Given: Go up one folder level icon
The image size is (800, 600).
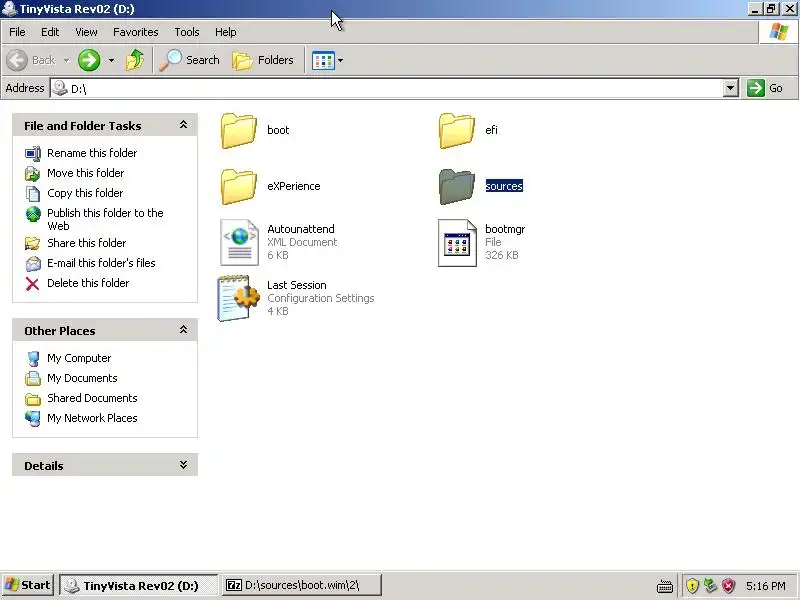Looking at the screenshot, I should pyautogui.click(x=135, y=60).
